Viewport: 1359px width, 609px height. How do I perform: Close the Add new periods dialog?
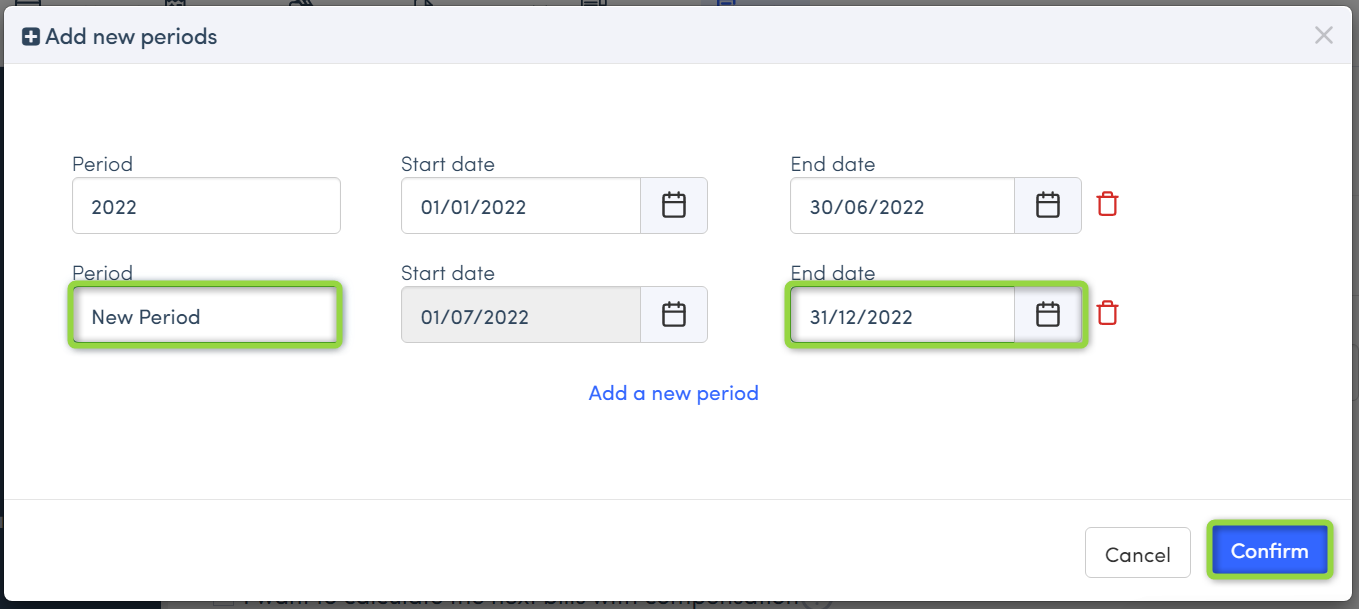1323,36
